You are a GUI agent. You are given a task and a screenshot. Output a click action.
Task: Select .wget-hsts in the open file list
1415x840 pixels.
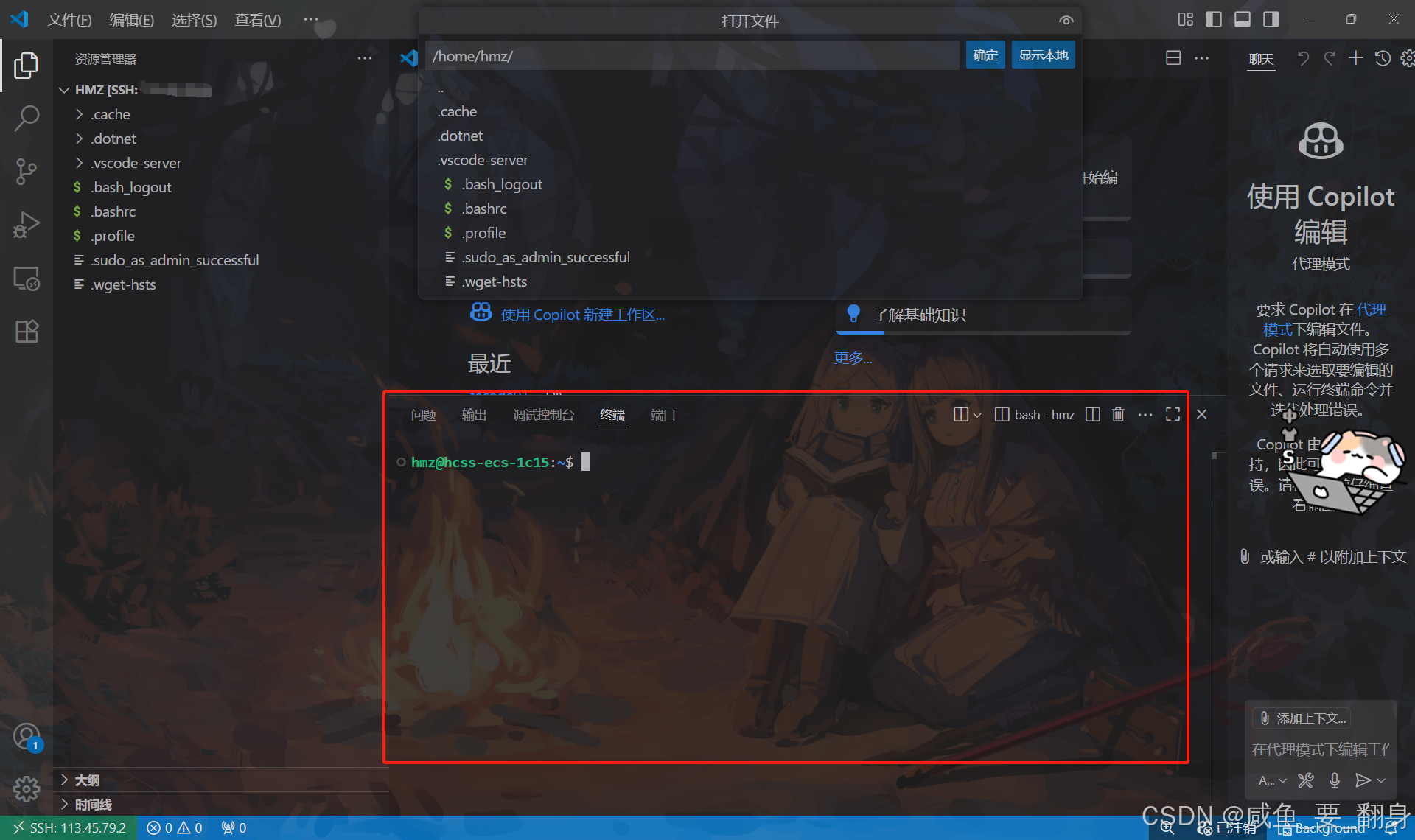pyautogui.click(x=750, y=281)
